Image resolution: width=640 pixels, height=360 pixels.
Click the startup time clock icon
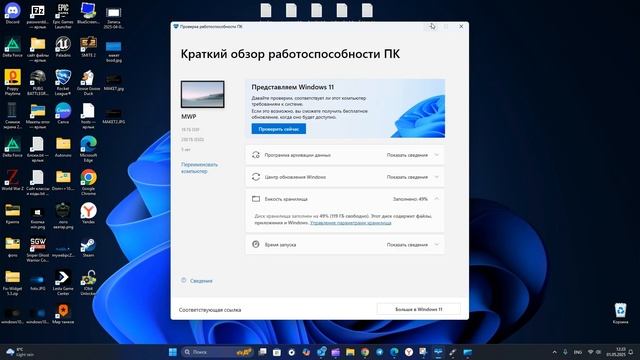(x=256, y=244)
